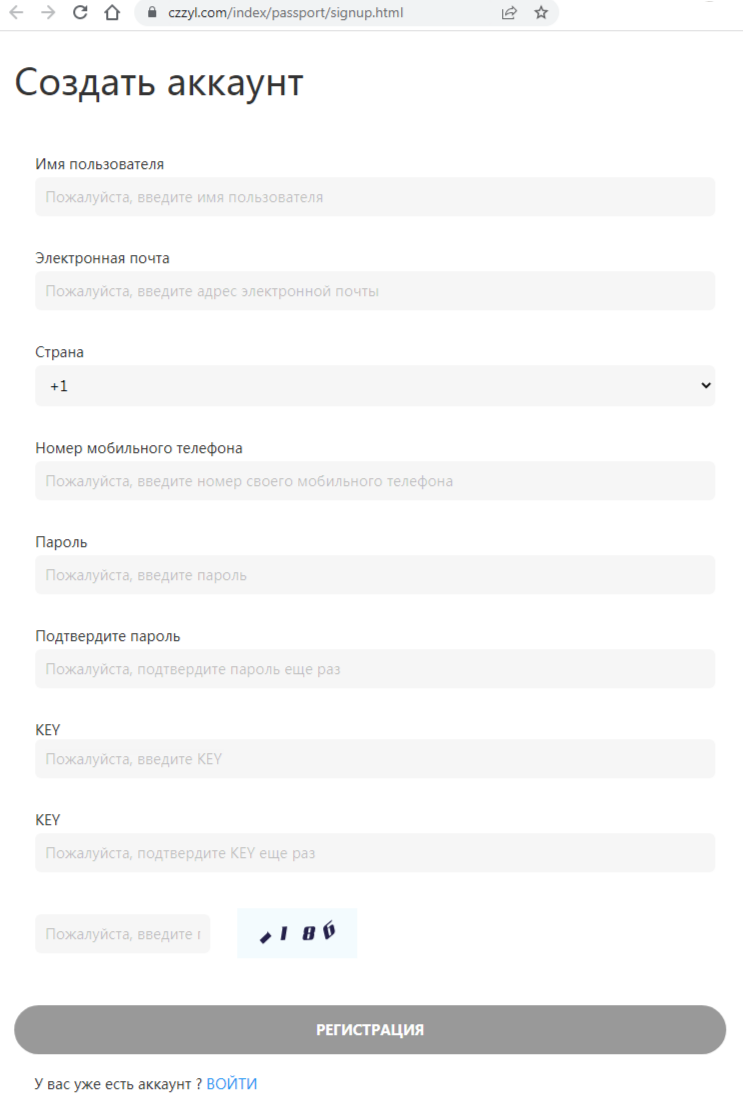Bookmark this page with the star
The image size is (743, 1094).
541,13
